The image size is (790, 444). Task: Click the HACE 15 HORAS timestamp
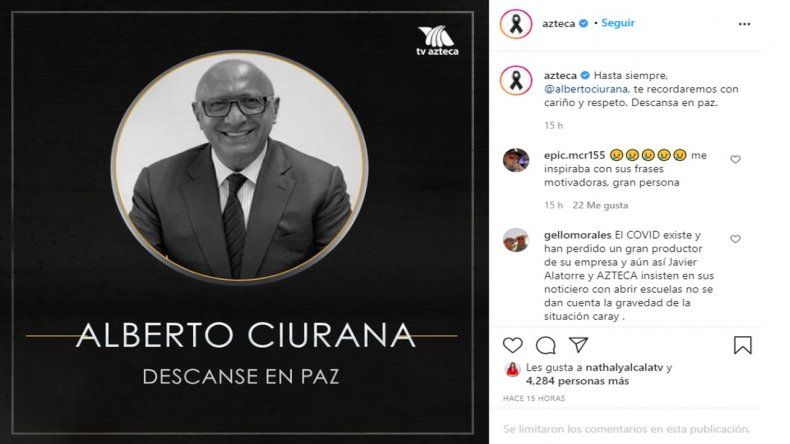tap(534, 398)
